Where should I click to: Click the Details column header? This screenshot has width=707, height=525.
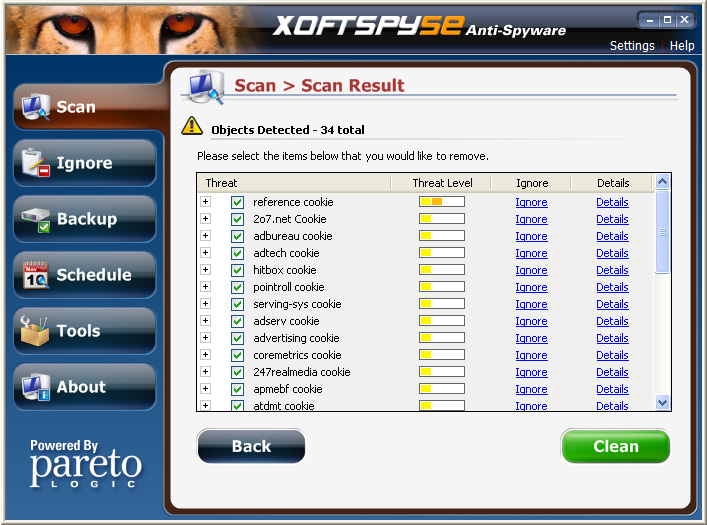[x=613, y=183]
